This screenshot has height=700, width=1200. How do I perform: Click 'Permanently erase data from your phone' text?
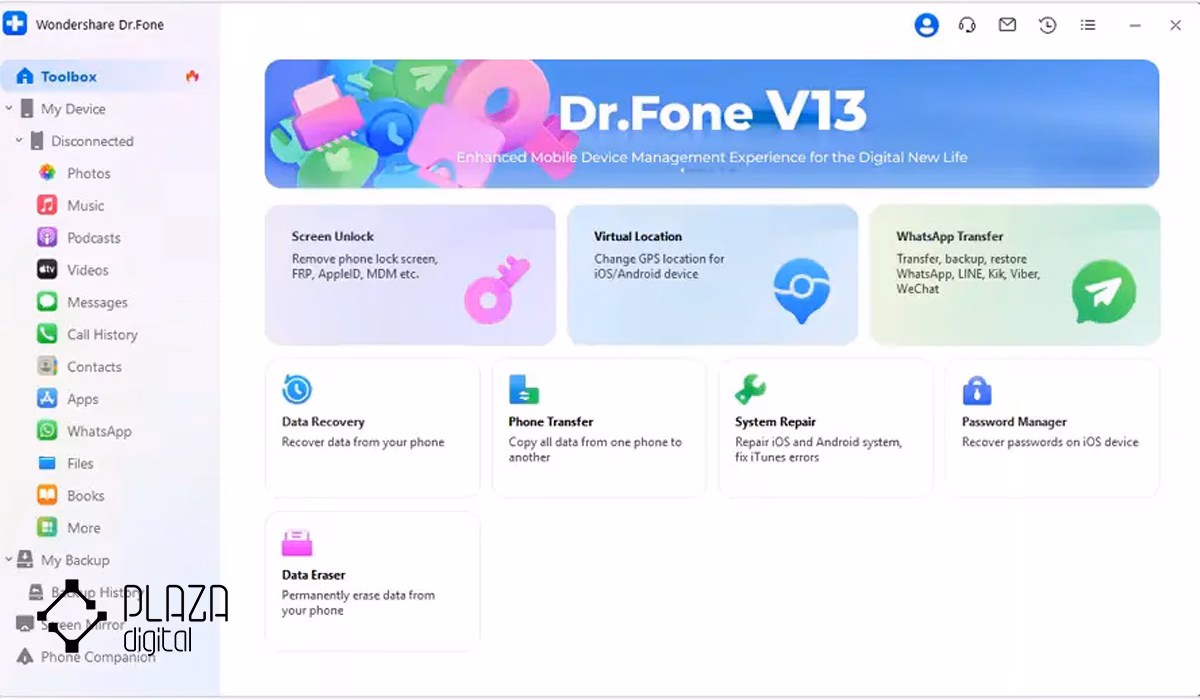[x=358, y=603]
